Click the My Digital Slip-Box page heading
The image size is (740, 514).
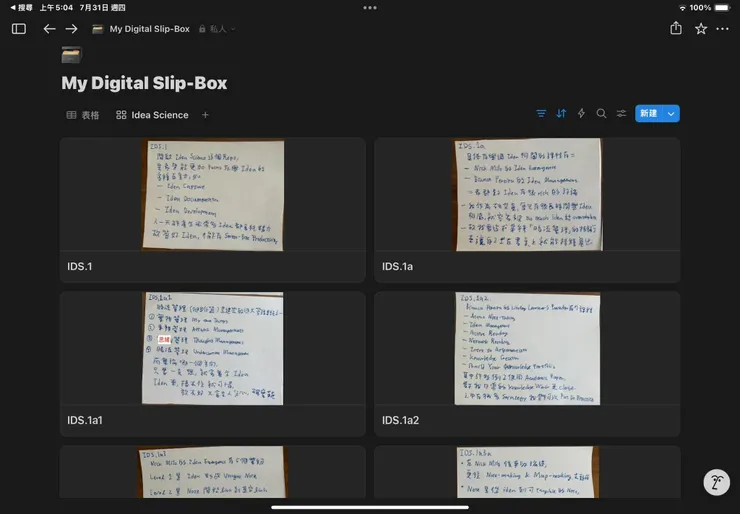(x=144, y=83)
